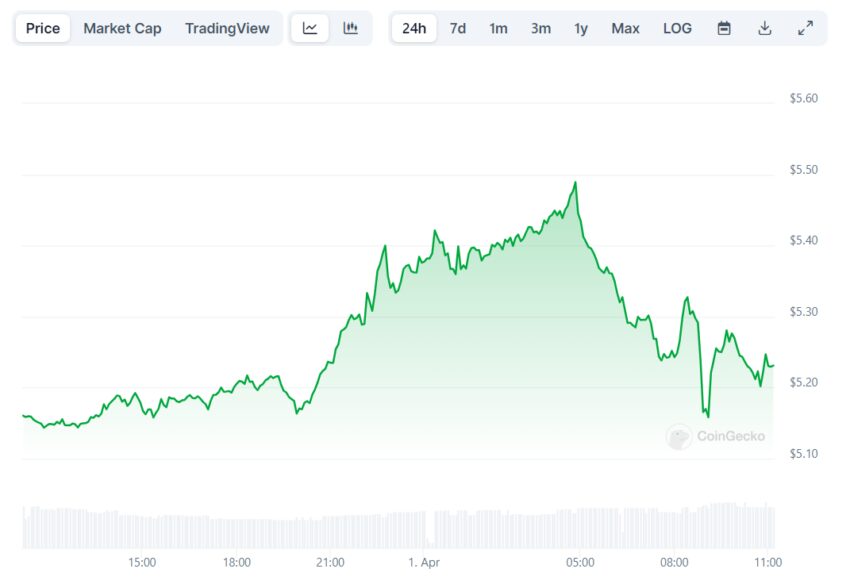
Task: Select the 7d time range
Action: click(458, 28)
